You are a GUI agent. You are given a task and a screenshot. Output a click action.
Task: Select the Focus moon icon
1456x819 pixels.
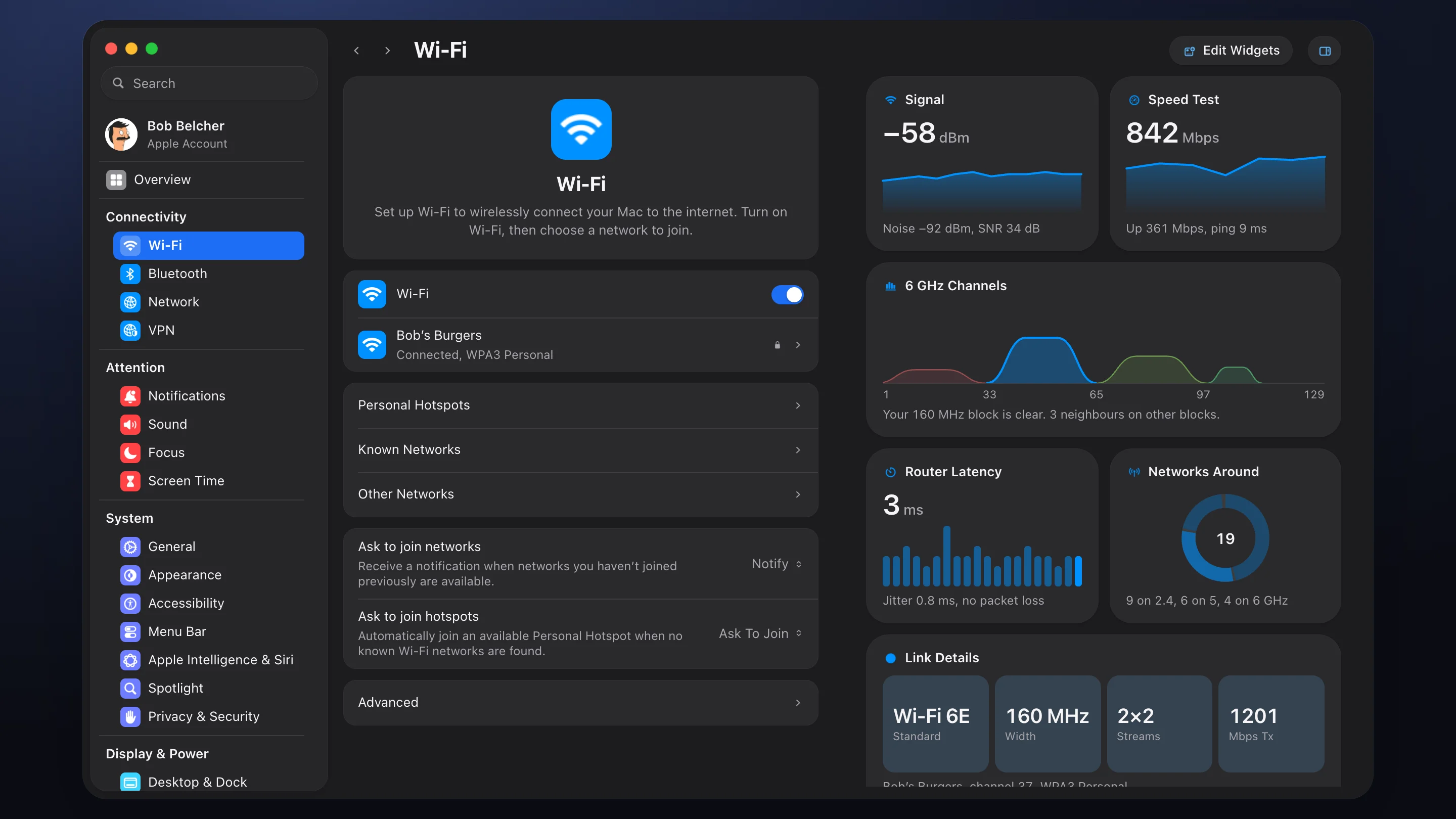click(130, 452)
